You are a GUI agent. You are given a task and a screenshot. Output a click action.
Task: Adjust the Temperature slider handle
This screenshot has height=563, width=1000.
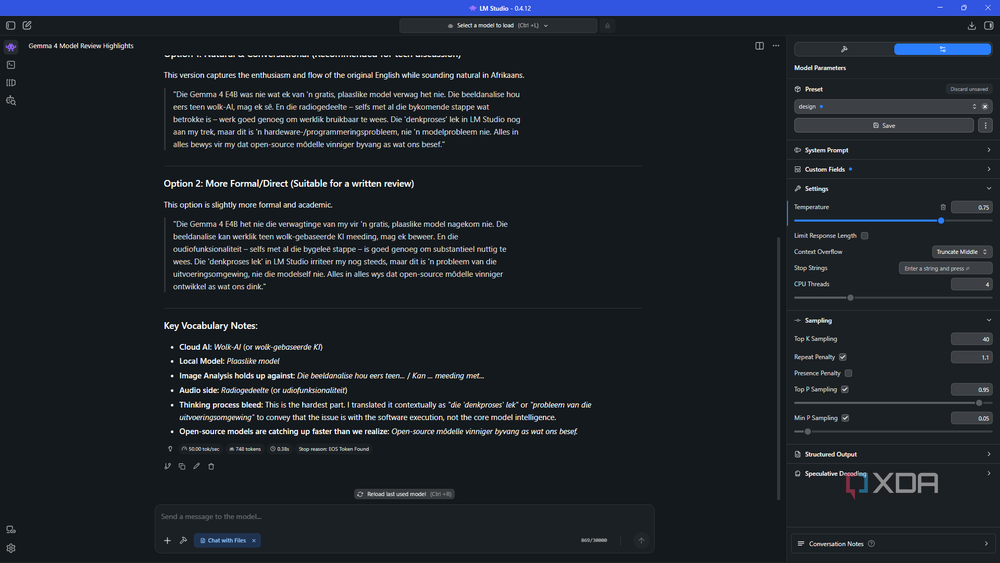coord(941,221)
